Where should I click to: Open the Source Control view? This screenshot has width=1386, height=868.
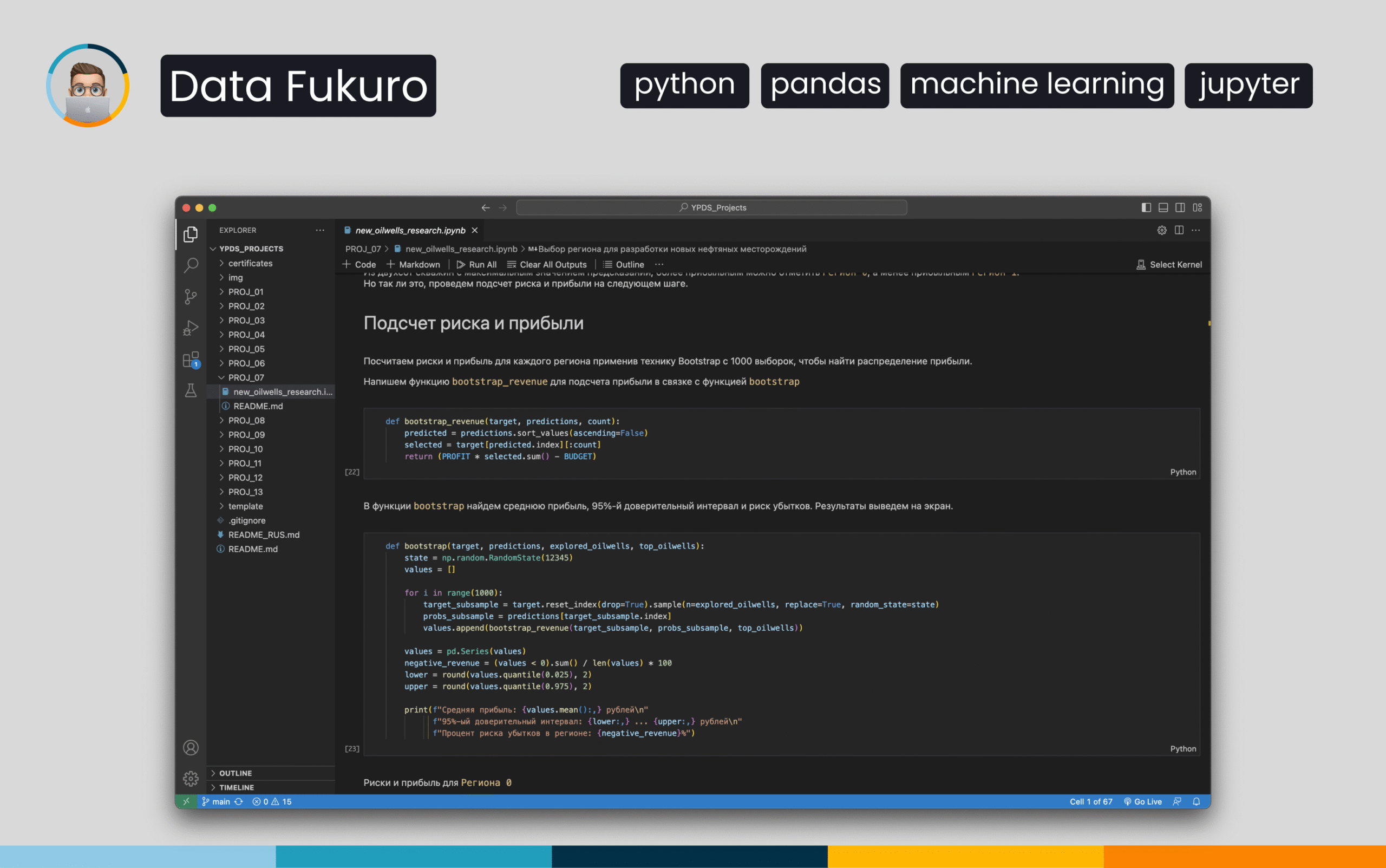click(x=191, y=296)
